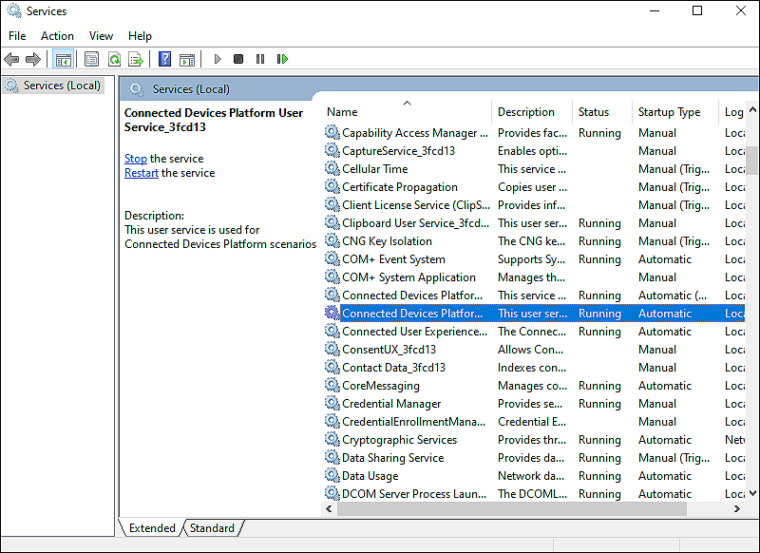760x553 pixels.
Task: Open the View menu
Action: [x=101, y=36]
